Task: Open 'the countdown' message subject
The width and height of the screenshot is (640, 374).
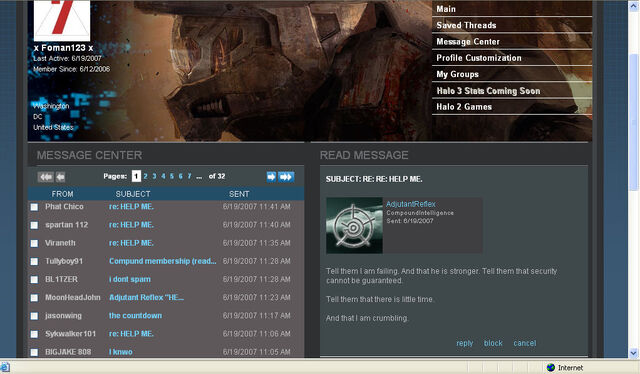Action: [135, 316]
